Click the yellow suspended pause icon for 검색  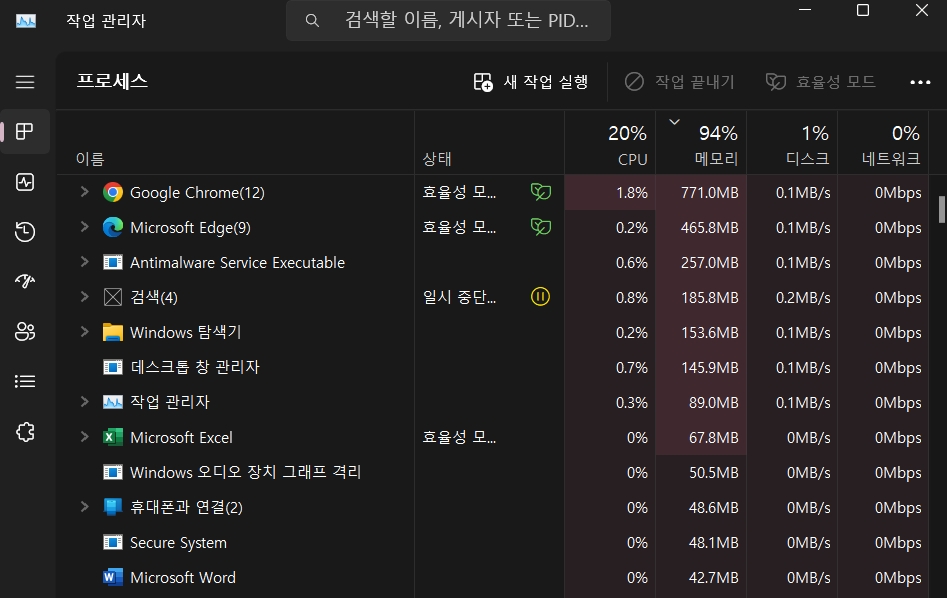tap(540, 297)
